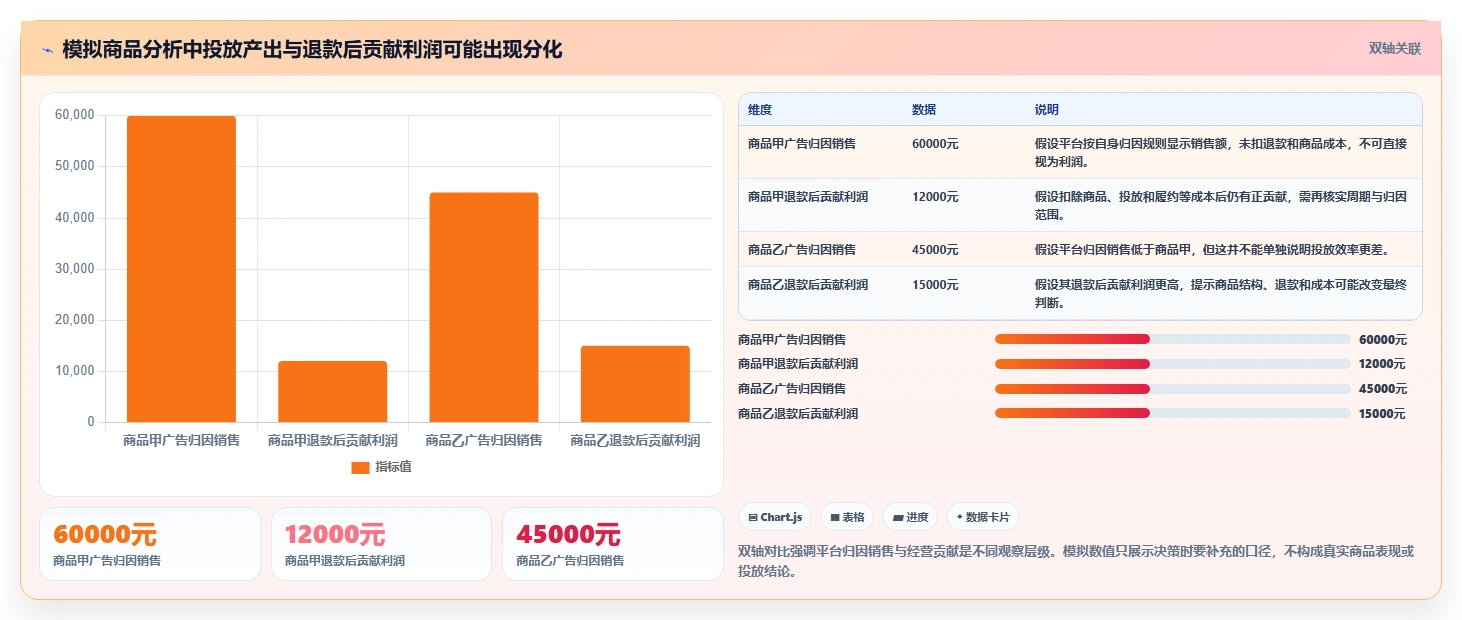Click the 双轴关联 label in header

pos(1394,48)
